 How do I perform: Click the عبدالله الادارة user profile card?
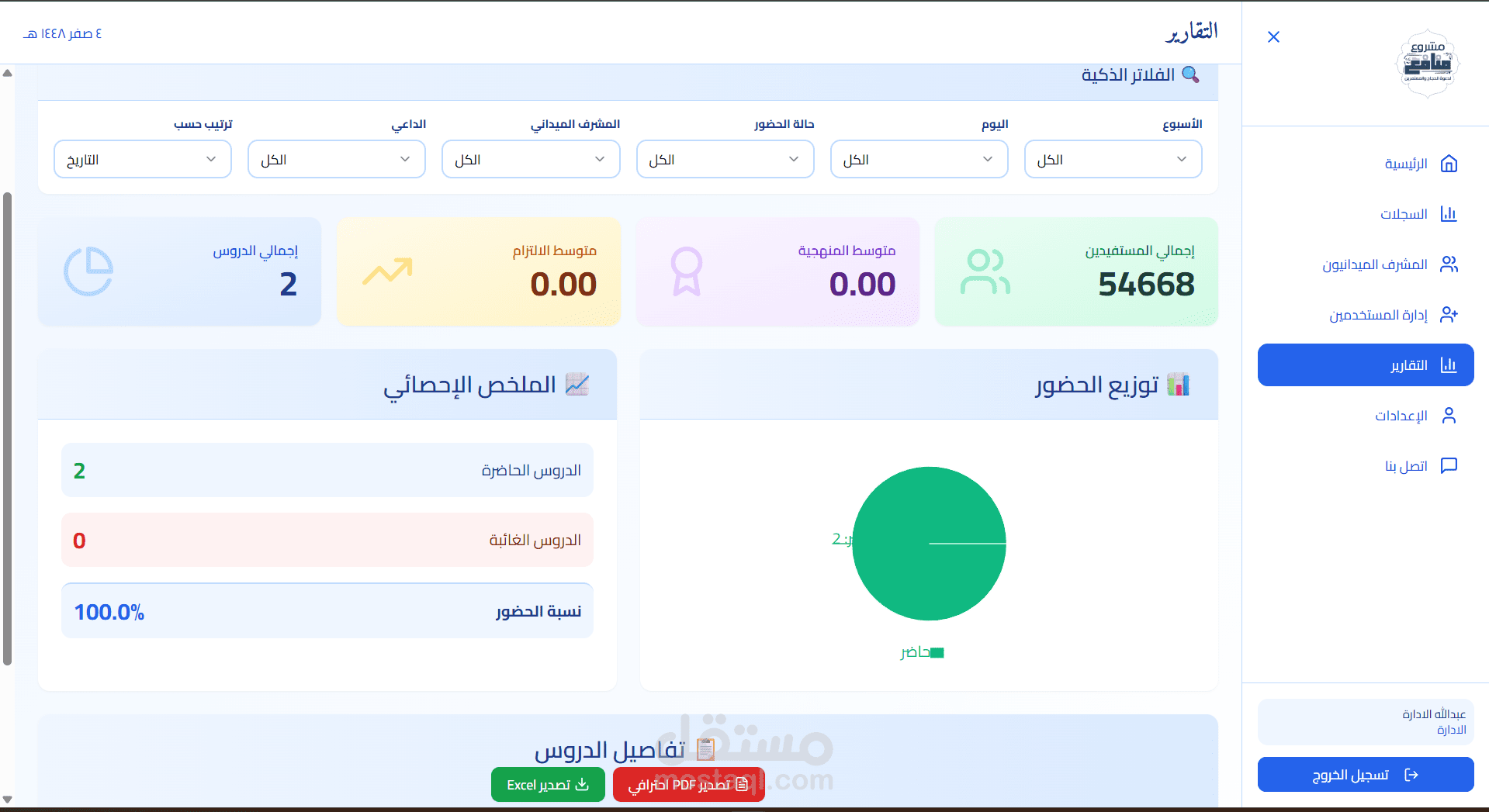(1366, 721)
